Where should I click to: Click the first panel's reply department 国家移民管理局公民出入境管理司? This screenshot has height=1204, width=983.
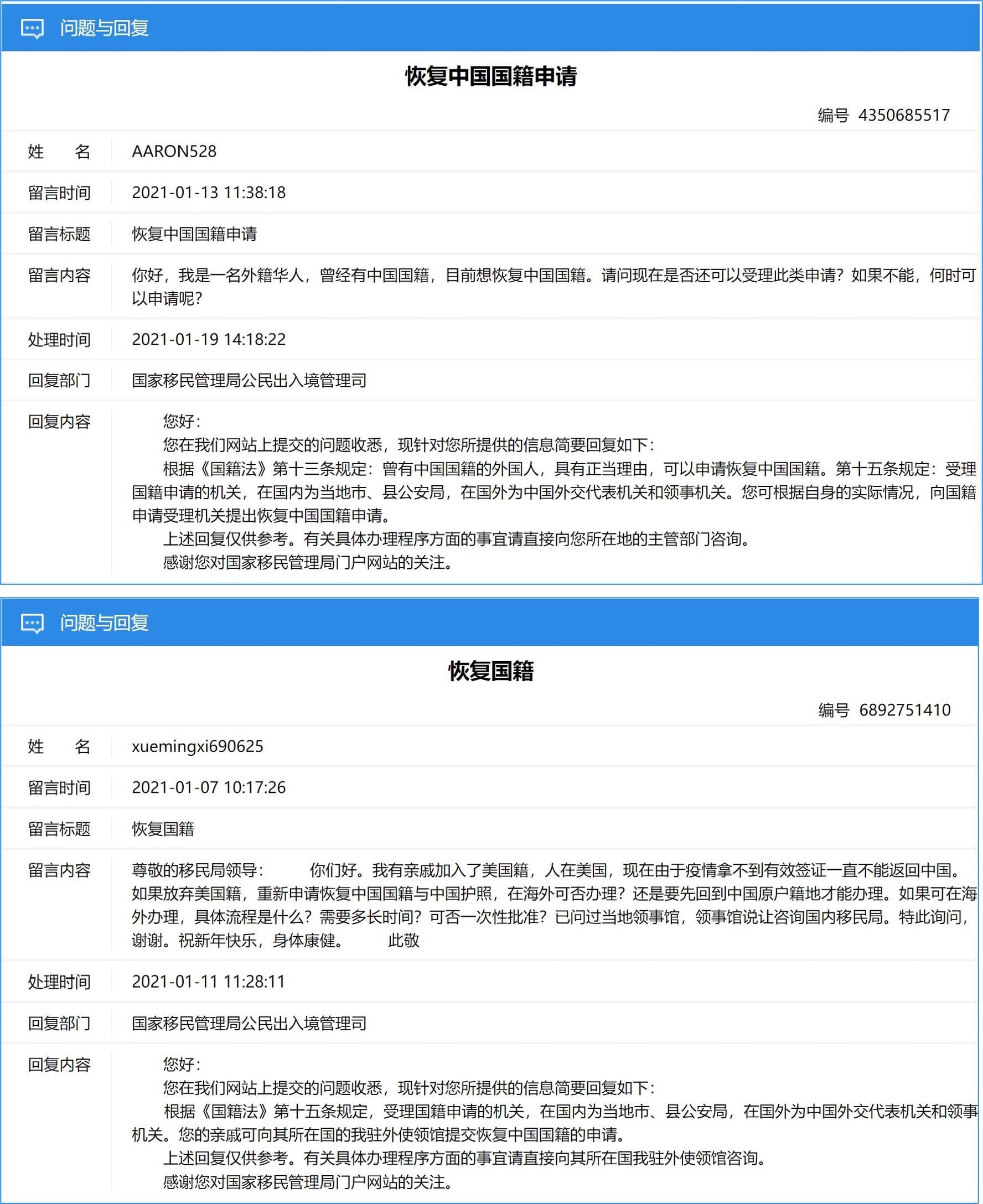click(x=249, y=380)
